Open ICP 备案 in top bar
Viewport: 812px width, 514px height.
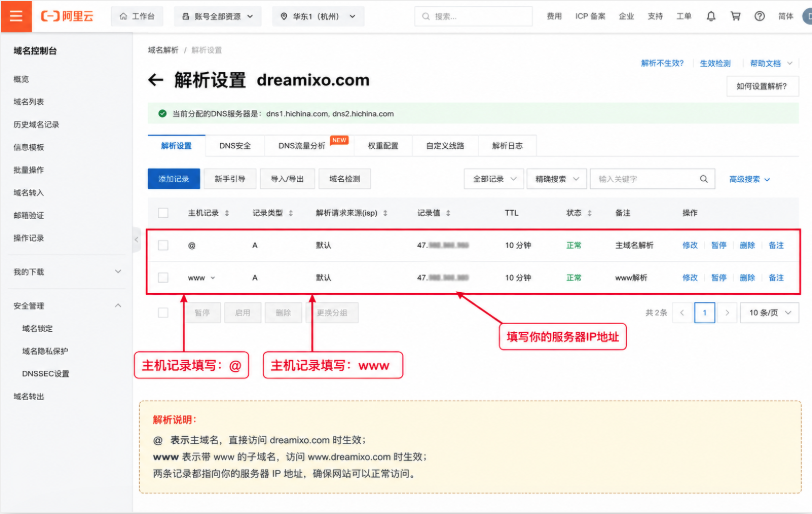[590, 17]
